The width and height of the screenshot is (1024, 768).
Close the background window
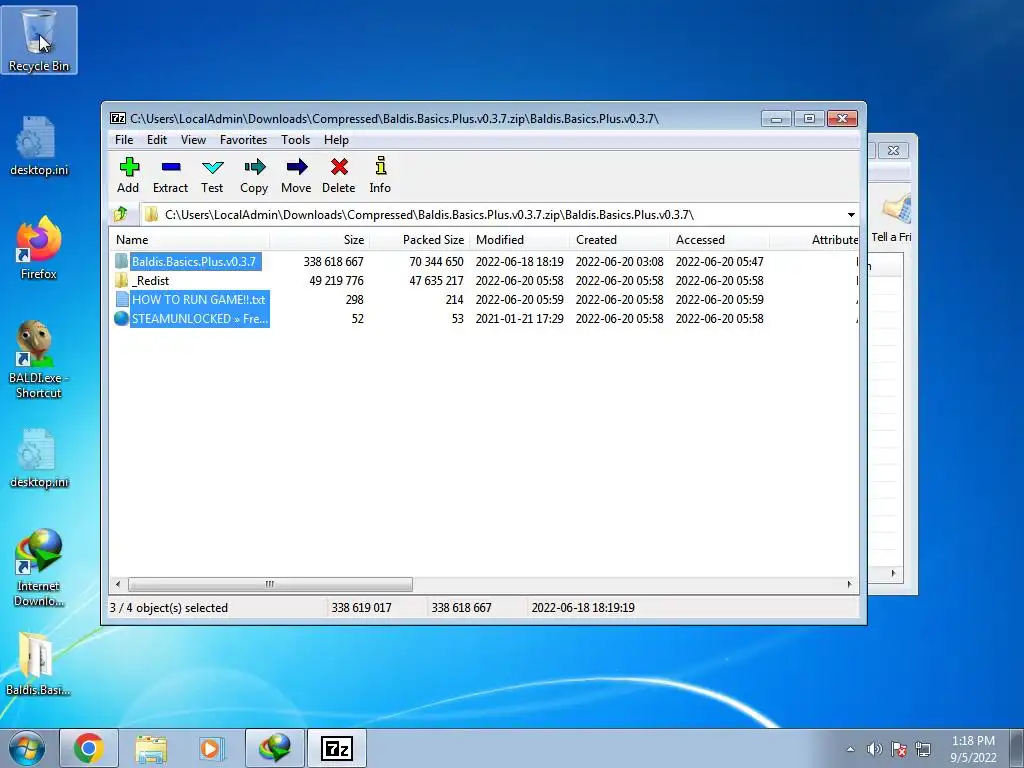pos(893,151)
